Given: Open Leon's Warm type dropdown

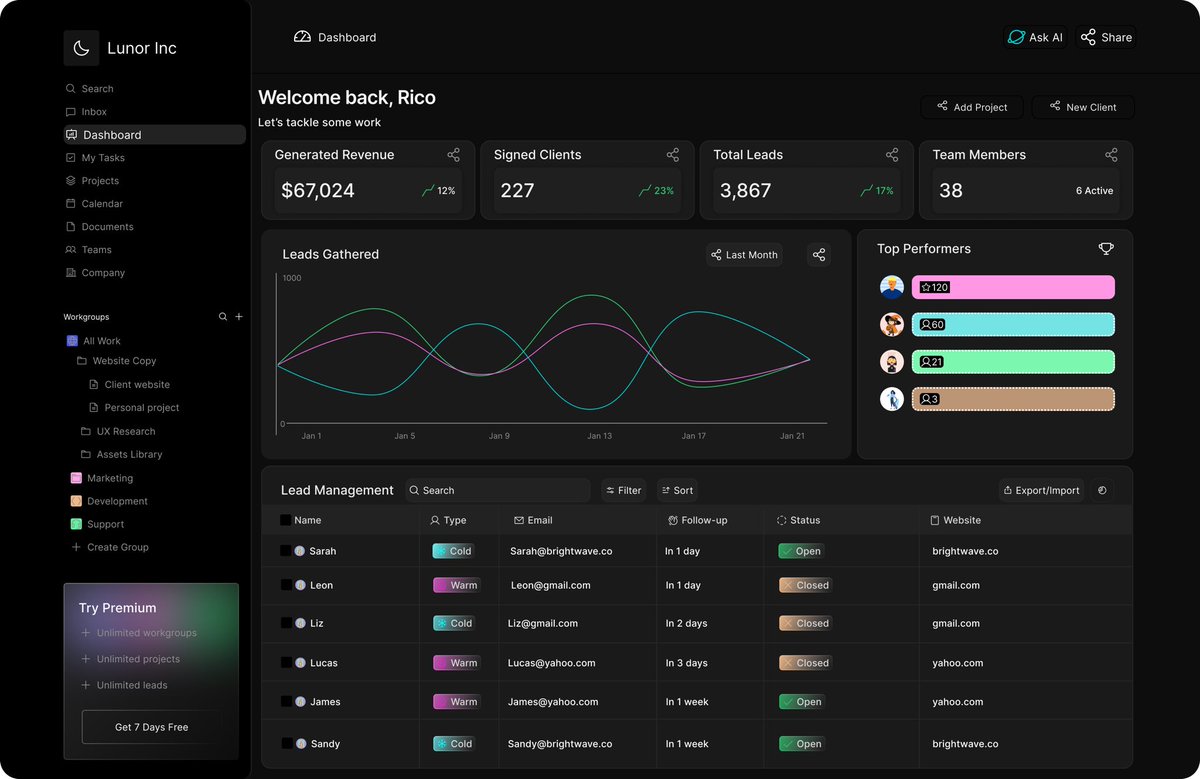Looking at the screenshot, I should [x=457, y=585].
